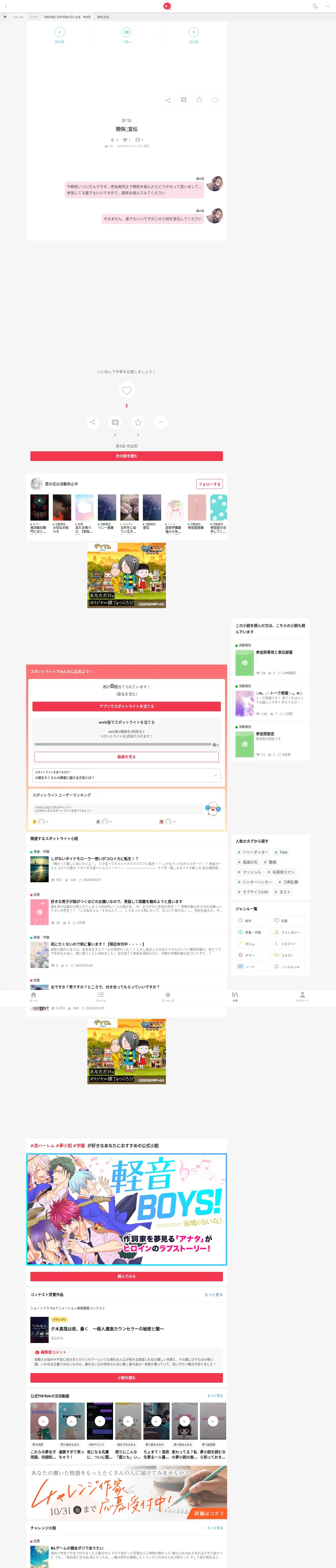The width and height of the screenshot is (336, 1568).
Task: Open チャレンジ作家 banner 詳細はコチラ
Action: coord(126,1492)
